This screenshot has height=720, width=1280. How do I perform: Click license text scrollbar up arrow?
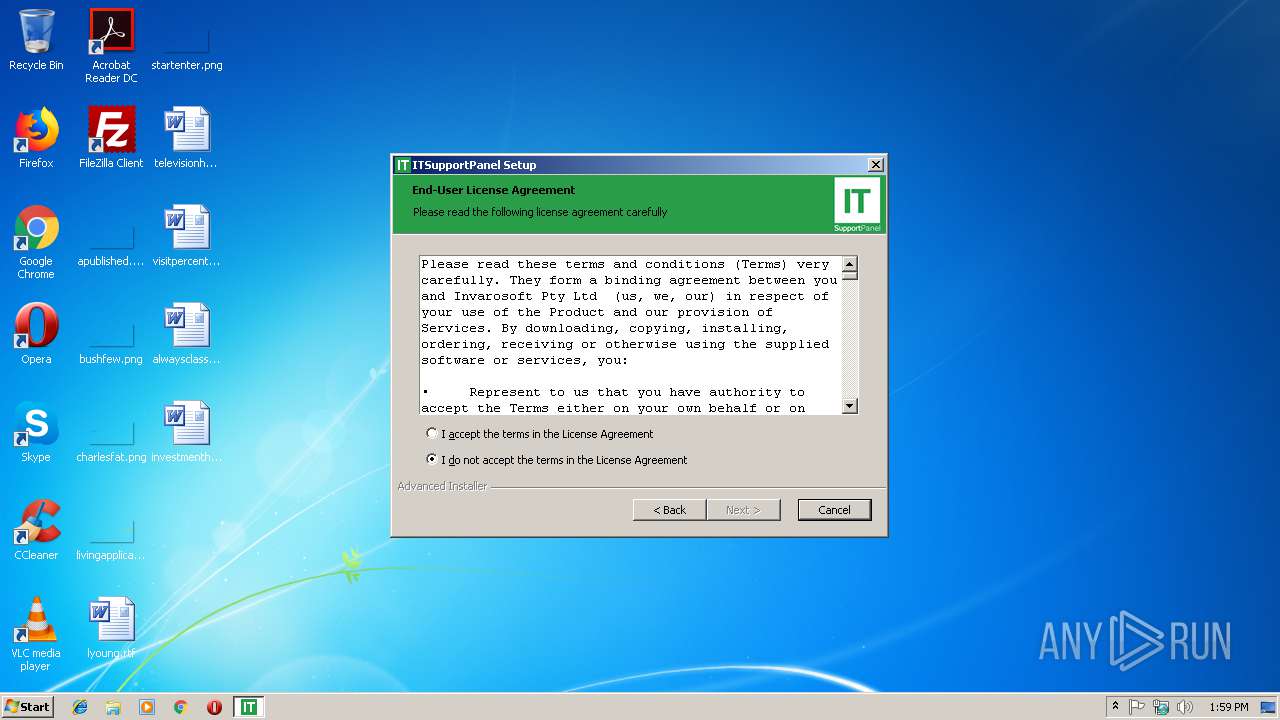(850, 265)
